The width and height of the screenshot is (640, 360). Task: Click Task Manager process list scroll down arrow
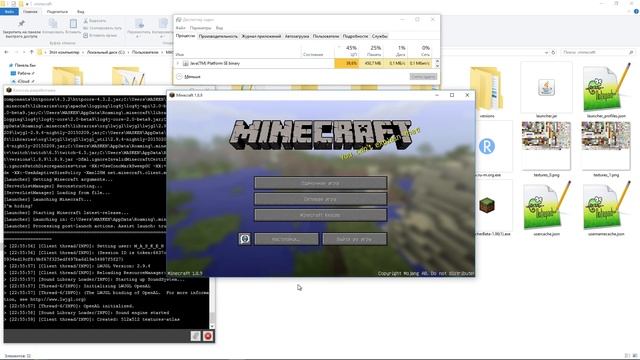[x=437, y=66]
